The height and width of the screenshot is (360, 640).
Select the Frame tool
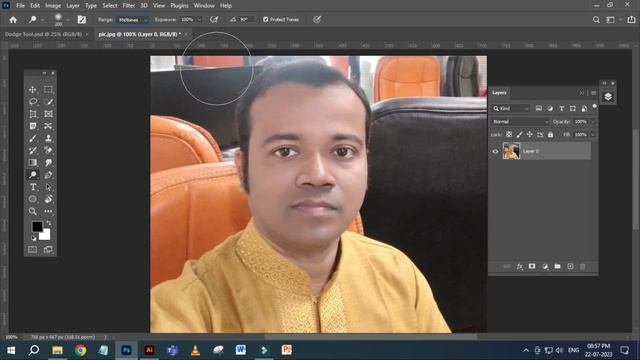click(48, 114)
